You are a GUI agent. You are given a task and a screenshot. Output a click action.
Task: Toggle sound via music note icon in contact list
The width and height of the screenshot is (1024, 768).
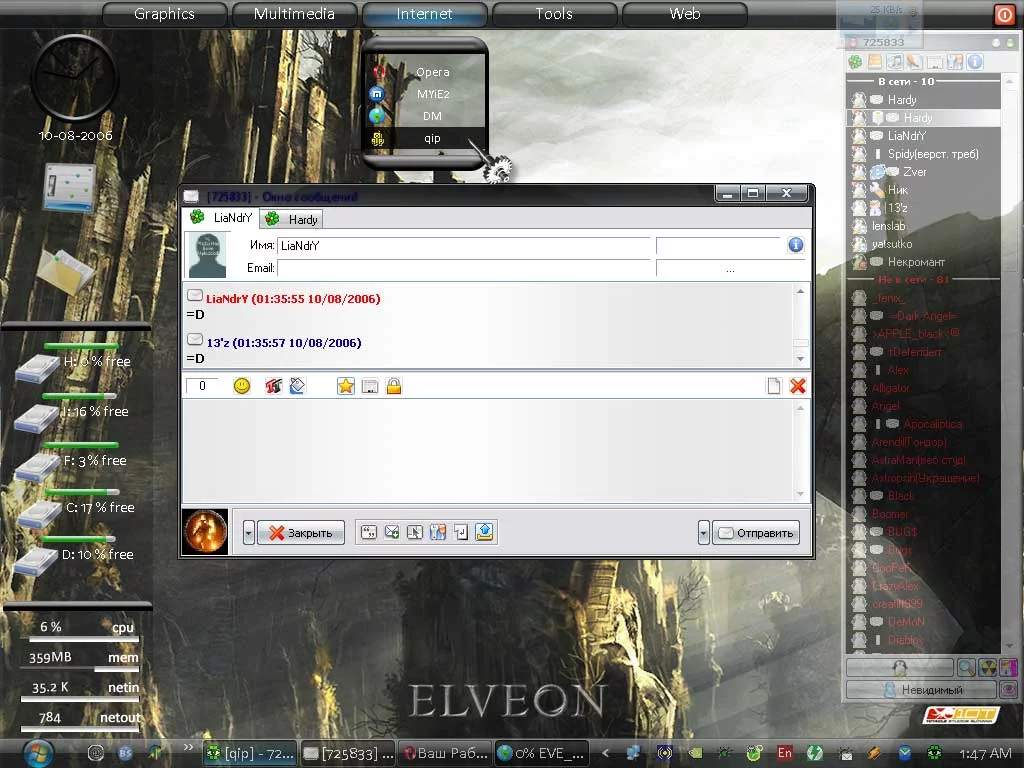point(895,62)
